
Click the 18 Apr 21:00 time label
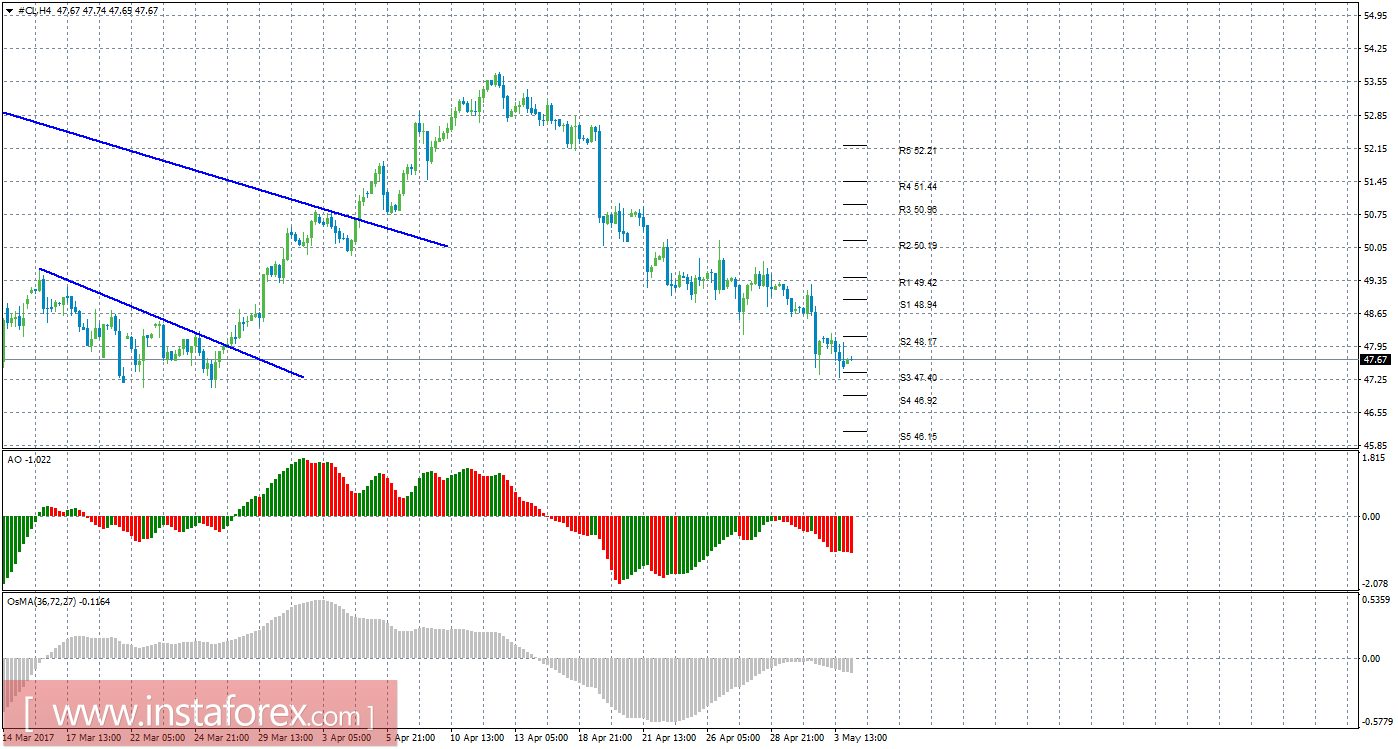(x=605, y=739)
